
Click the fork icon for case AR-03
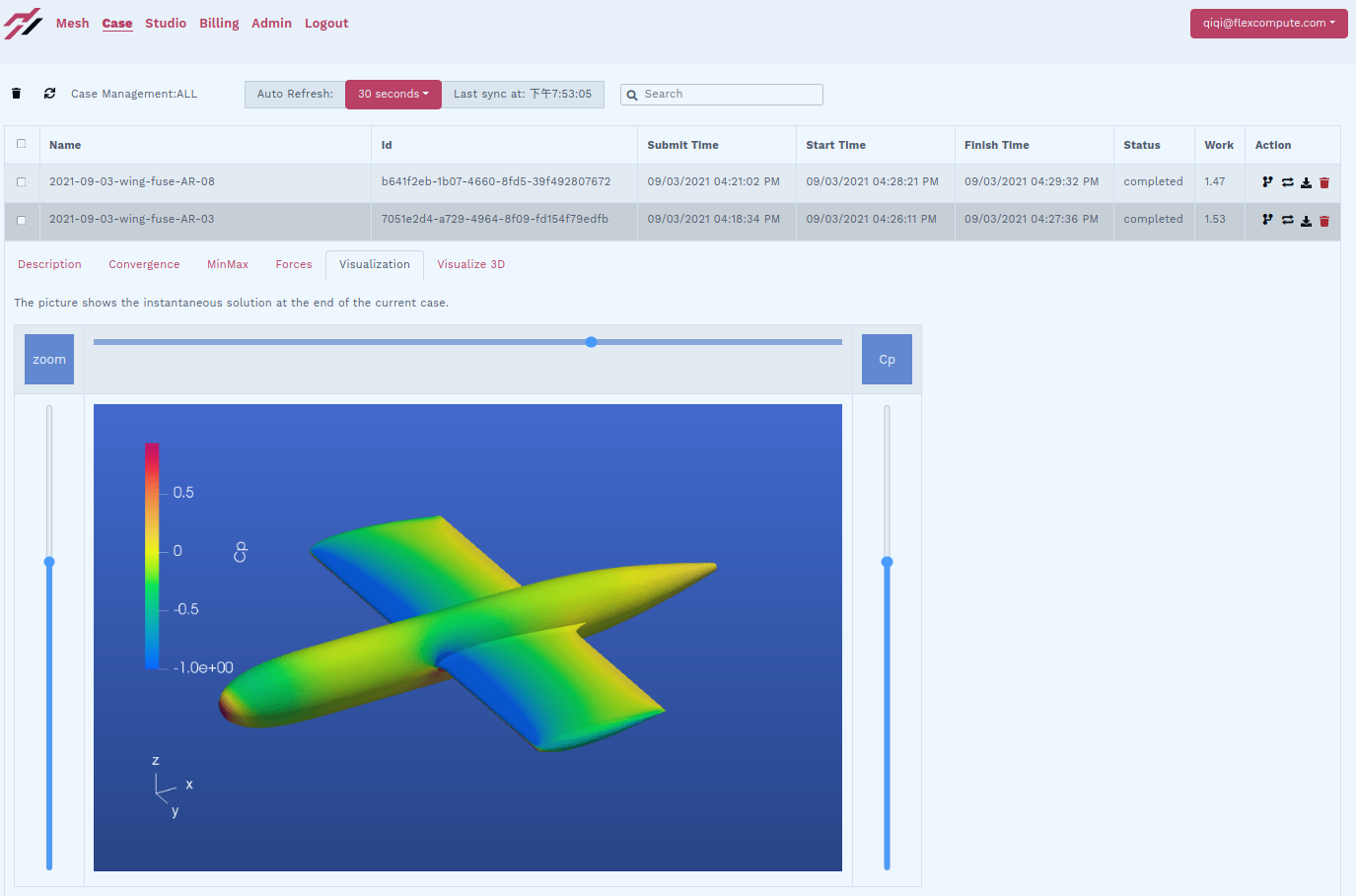coord(1267,220)
